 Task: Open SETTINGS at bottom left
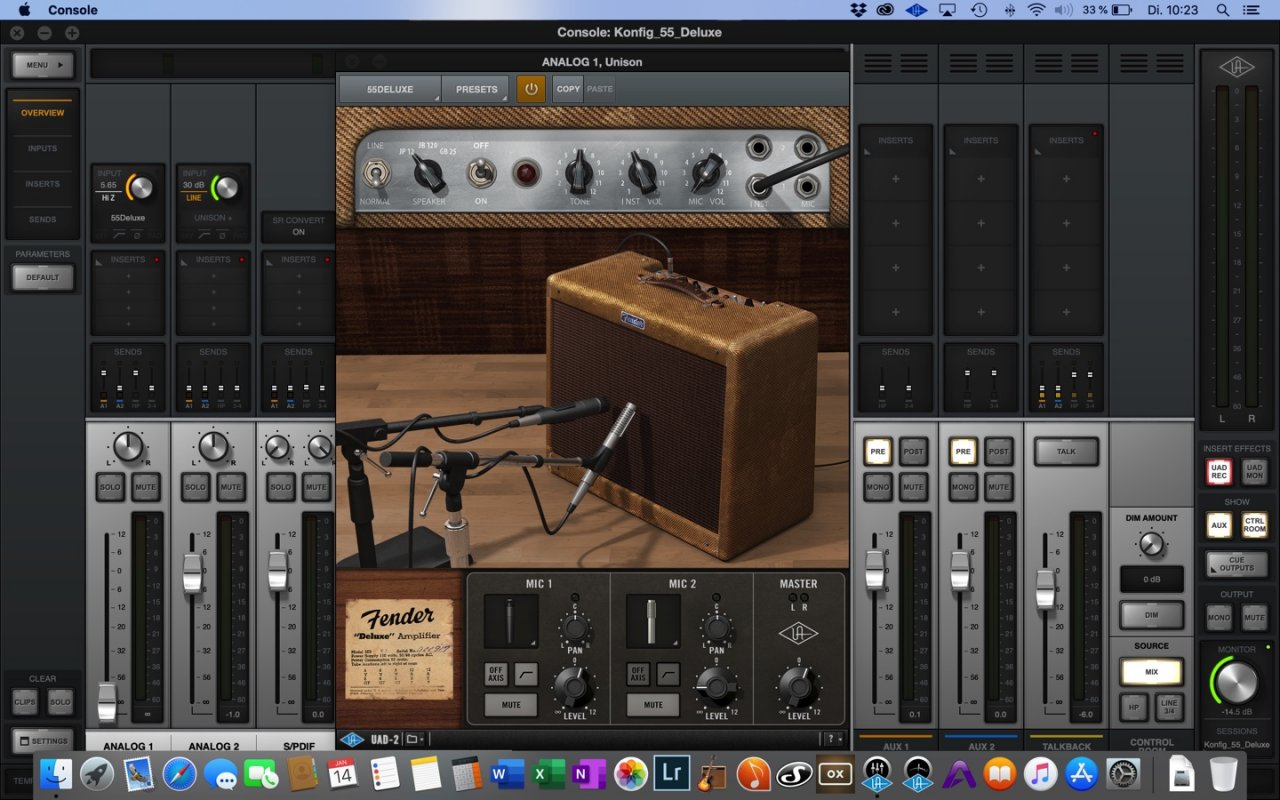[43, 741]
